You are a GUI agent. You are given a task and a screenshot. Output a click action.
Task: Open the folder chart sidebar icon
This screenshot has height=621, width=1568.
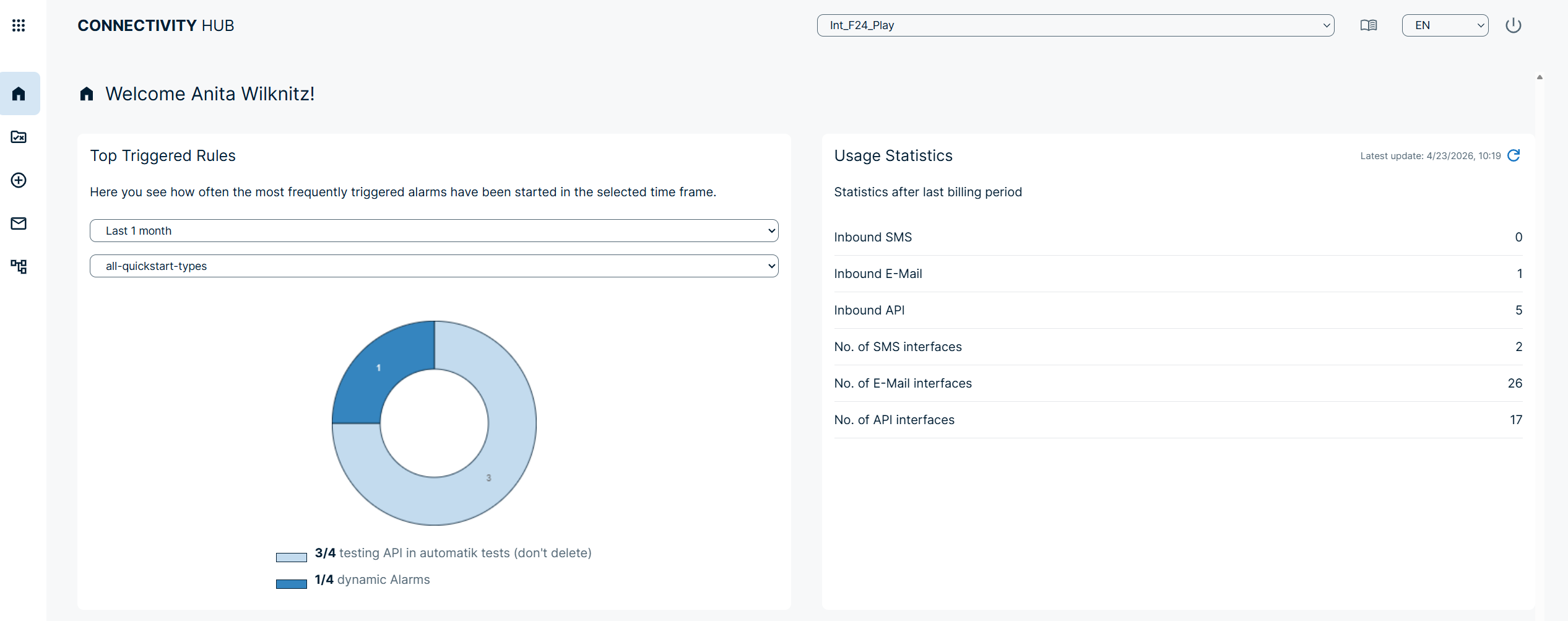[x=19, y=137]
